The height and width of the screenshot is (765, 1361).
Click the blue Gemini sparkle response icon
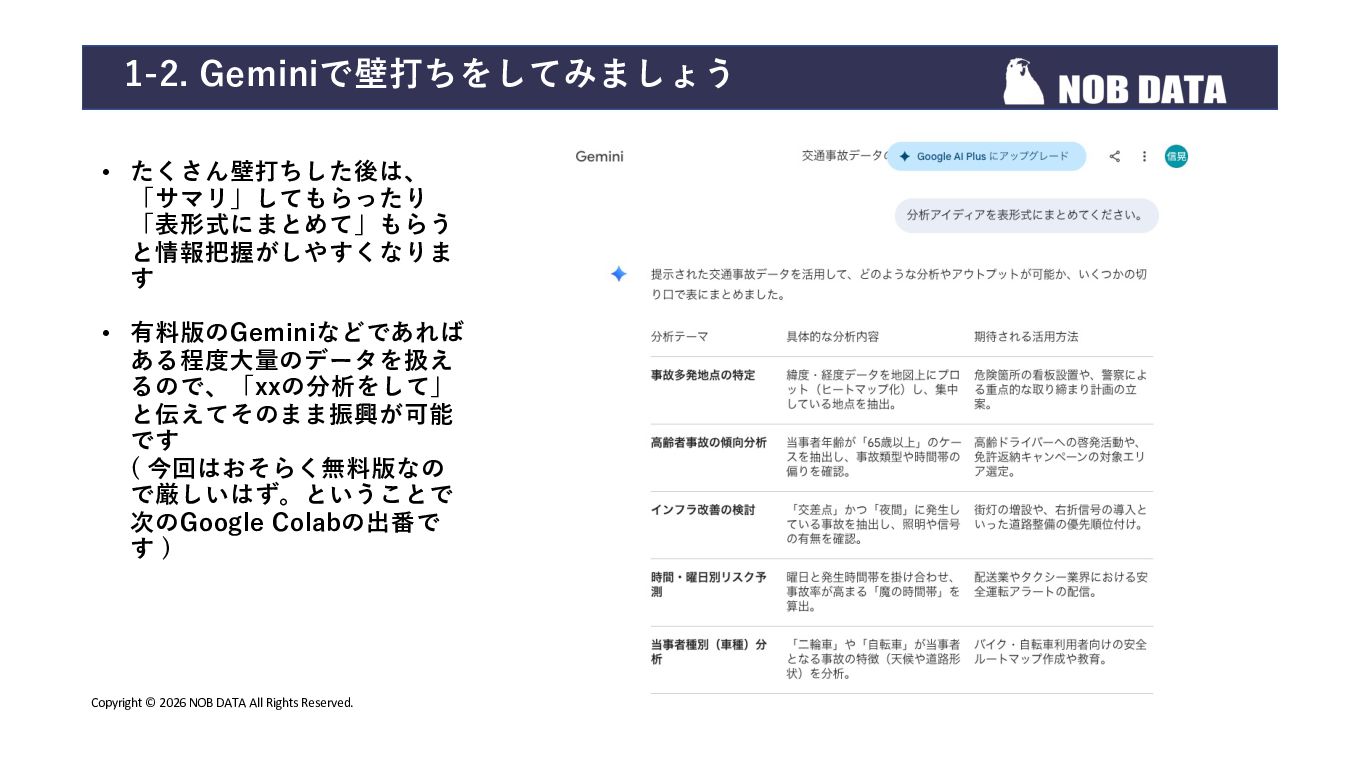[x=619, y=274]
